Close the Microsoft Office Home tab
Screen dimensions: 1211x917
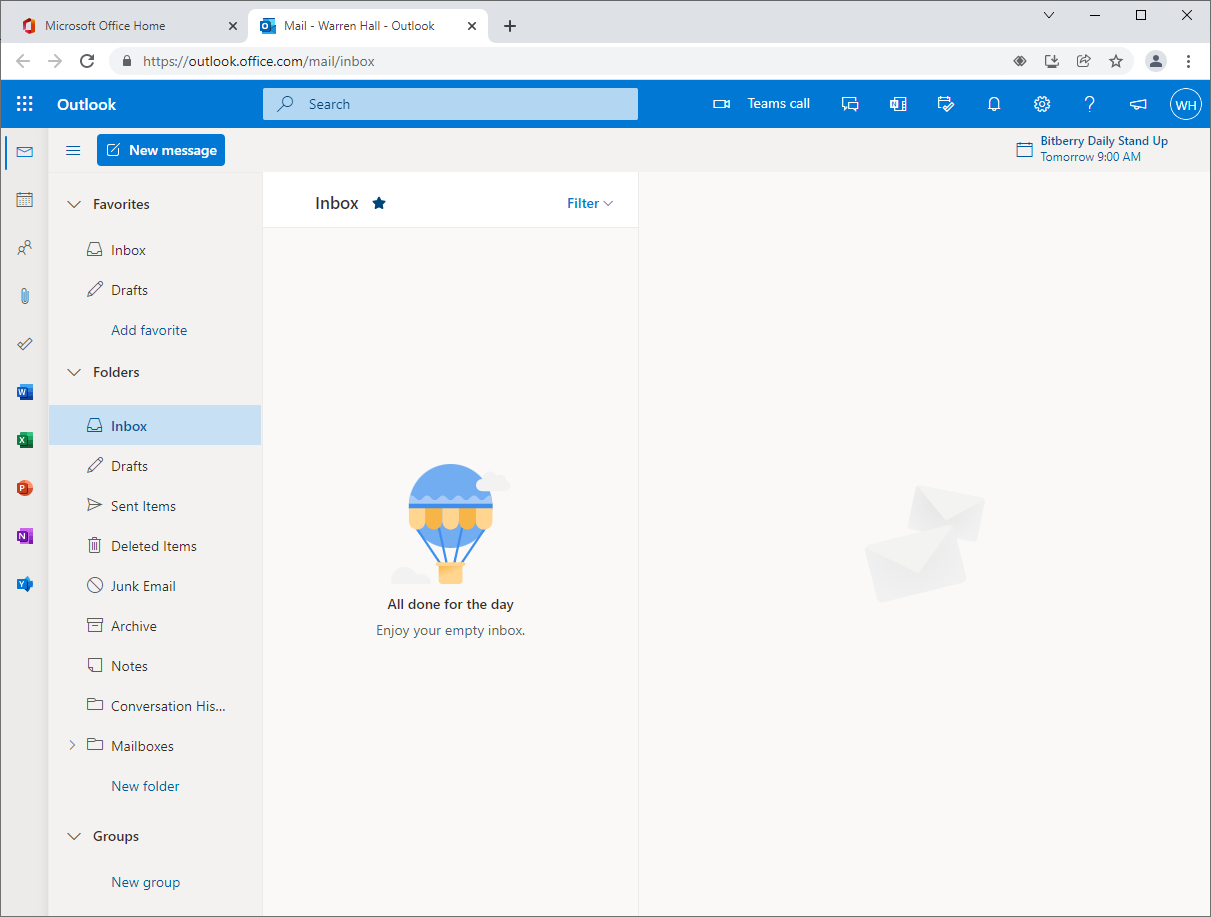click(x=233, y=26)
